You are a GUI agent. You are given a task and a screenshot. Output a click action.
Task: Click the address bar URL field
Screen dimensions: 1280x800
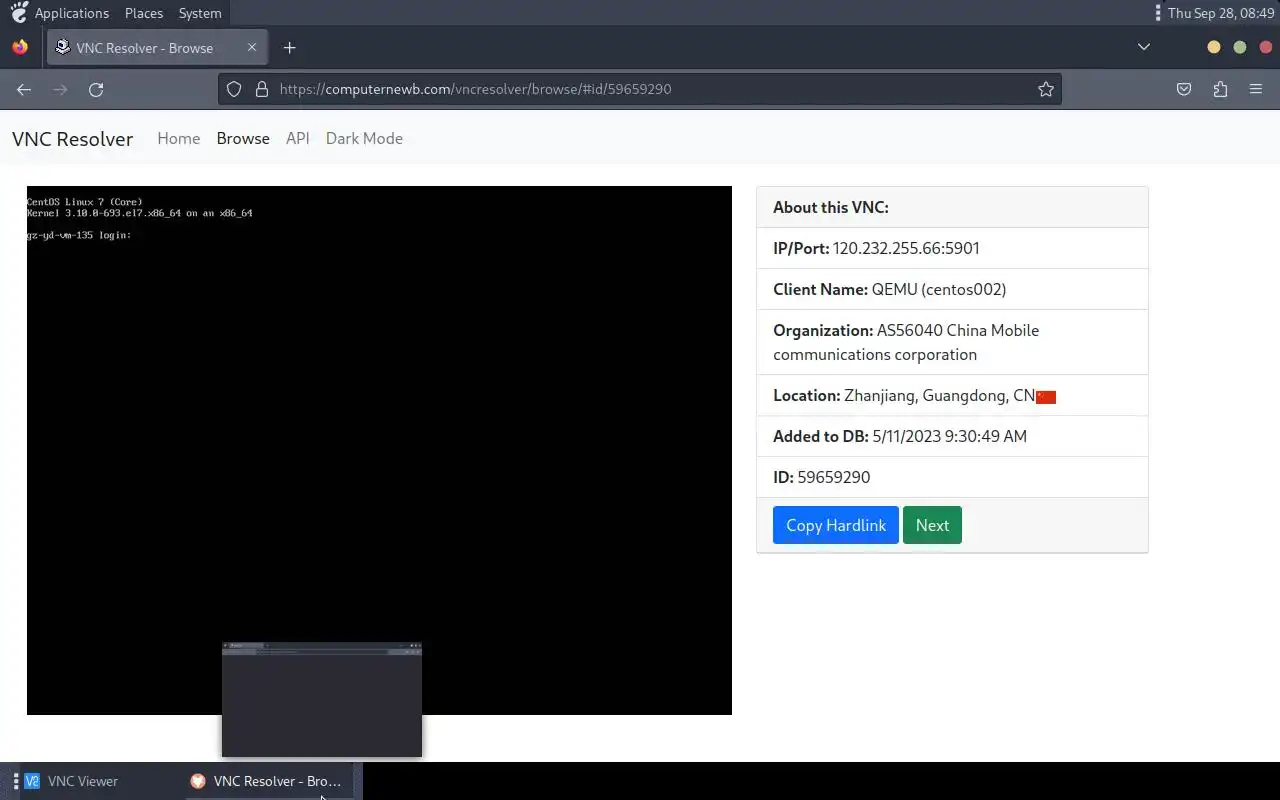tap(640, 89)
